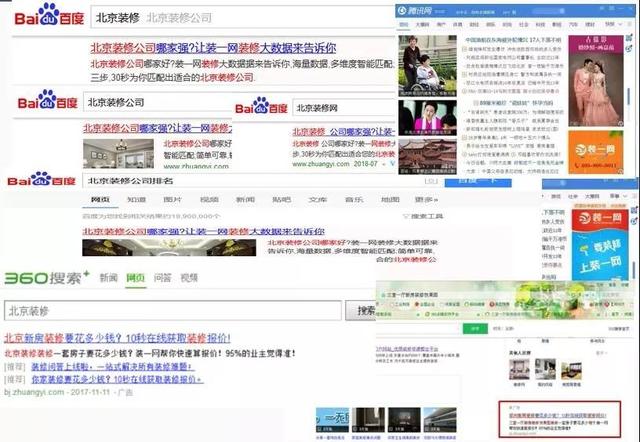This screenshot has height=442, width=640.
Task: Expand the 更多» menu in Baidu tabs
Action: click(x=427, y=200)
